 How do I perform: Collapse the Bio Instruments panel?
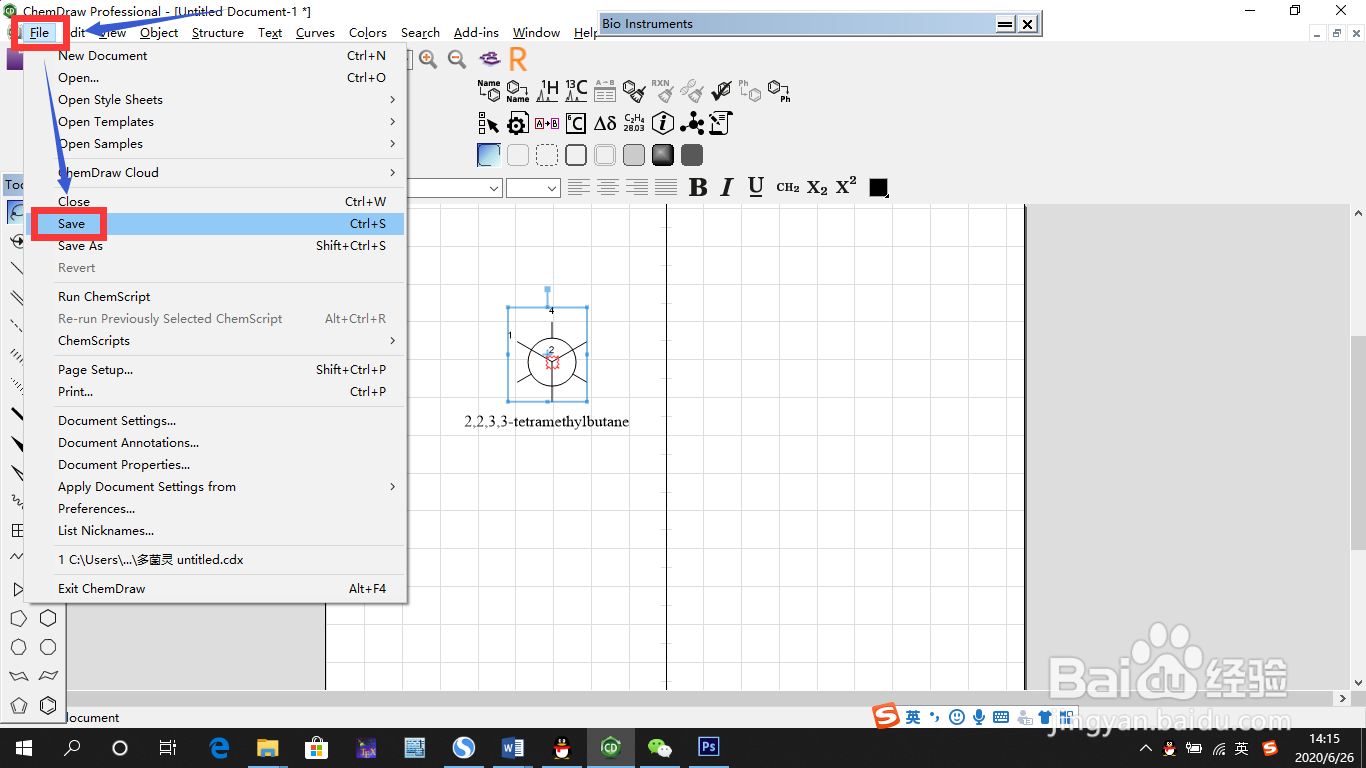pyautogui.click(x=1005, y=24)
